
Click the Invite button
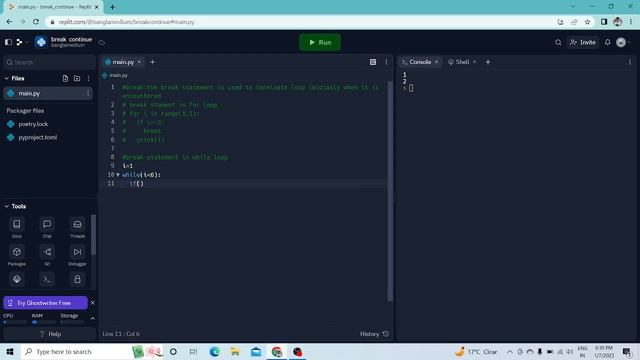click(x=583, y=42)
